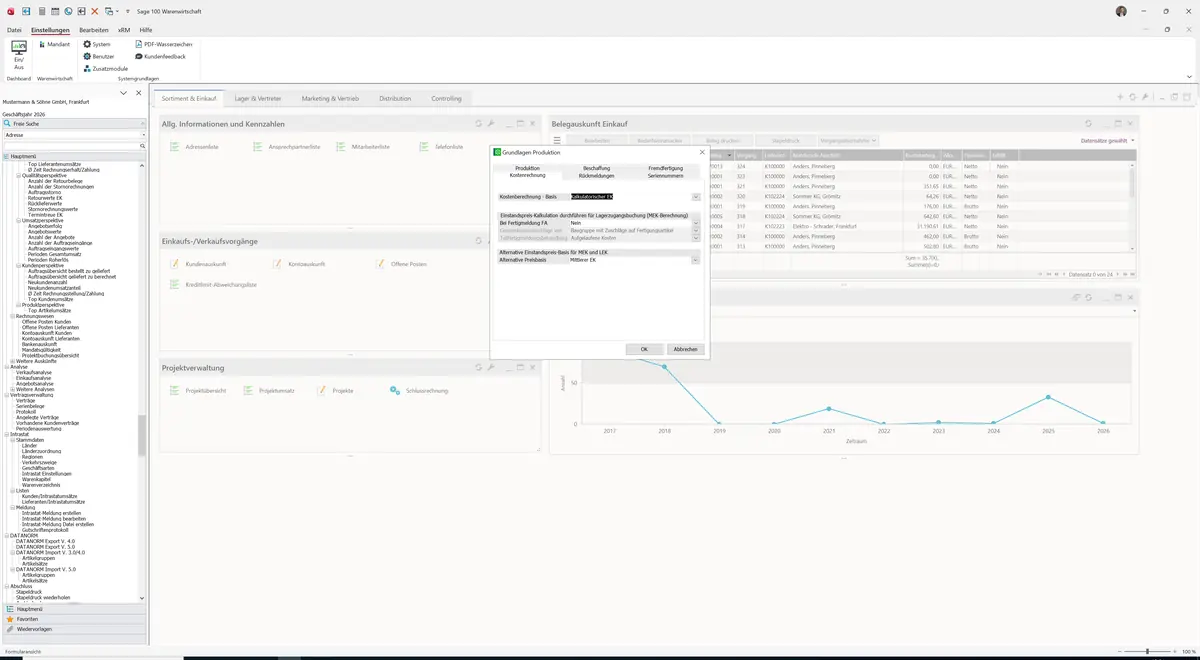
Task: Open PDF-Wasserzeichen settings
Action: click(x=163, y=44)
